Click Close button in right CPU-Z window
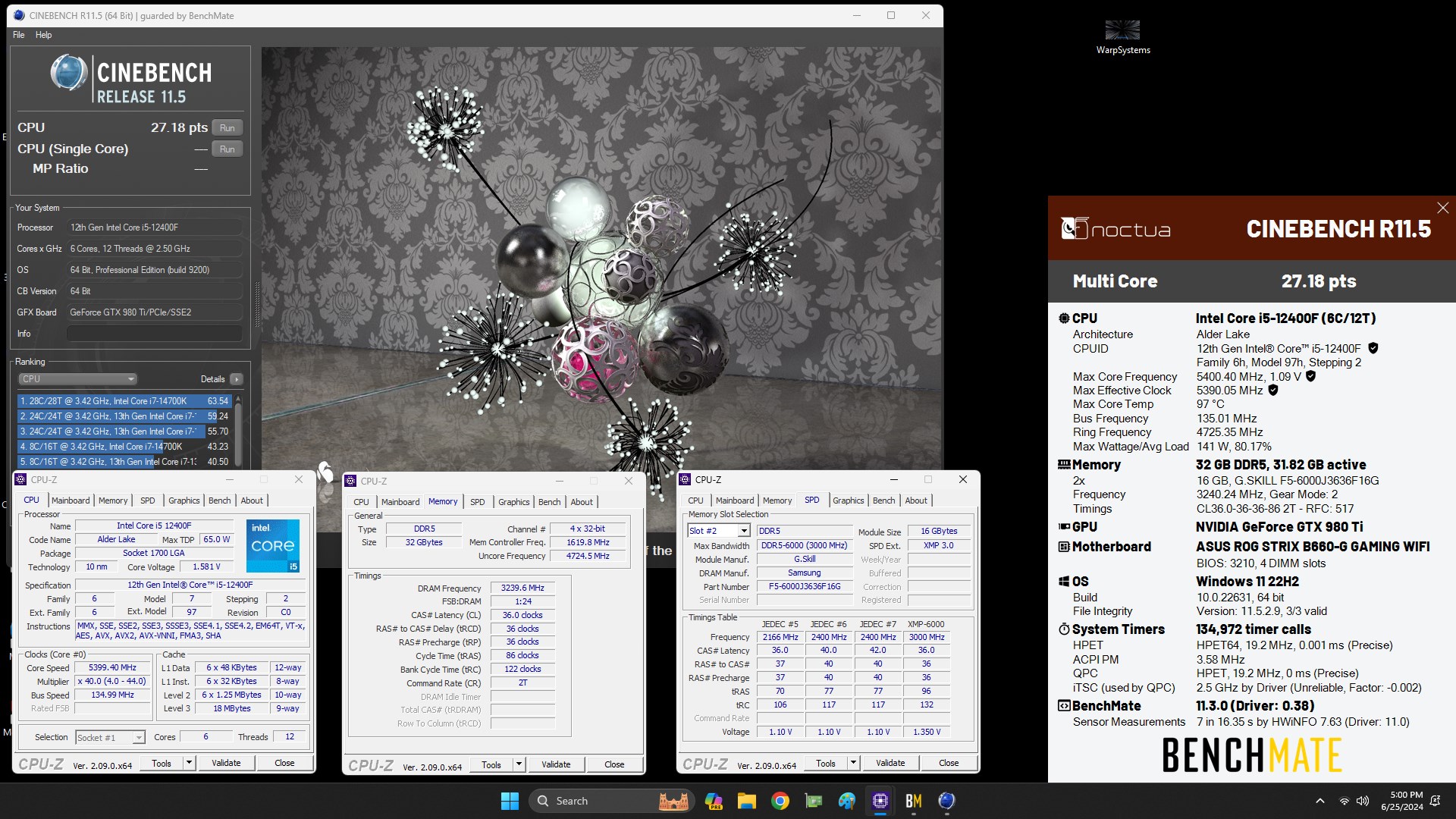The height and width of the screenshot is (819, 1456). click(x=949, y=764)
